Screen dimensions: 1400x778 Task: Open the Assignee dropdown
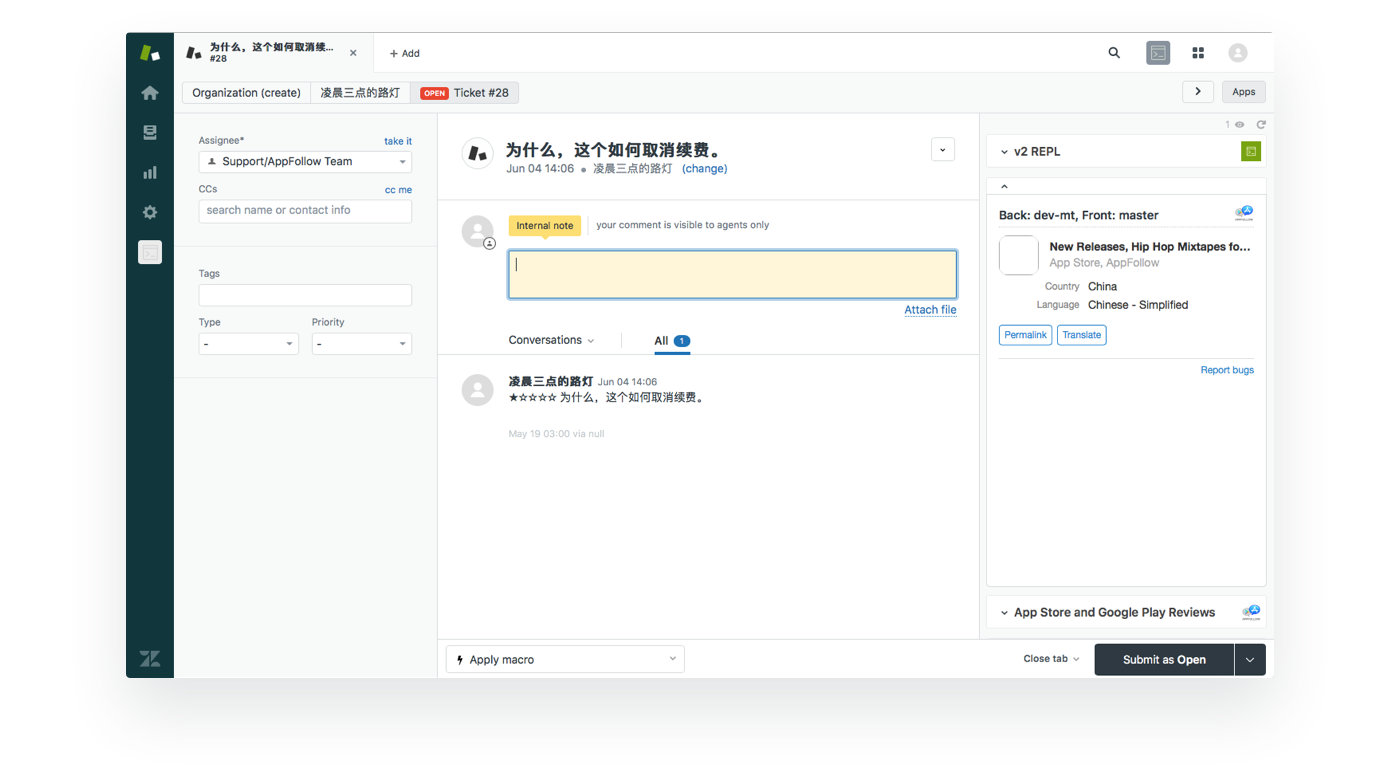point(305,162)
